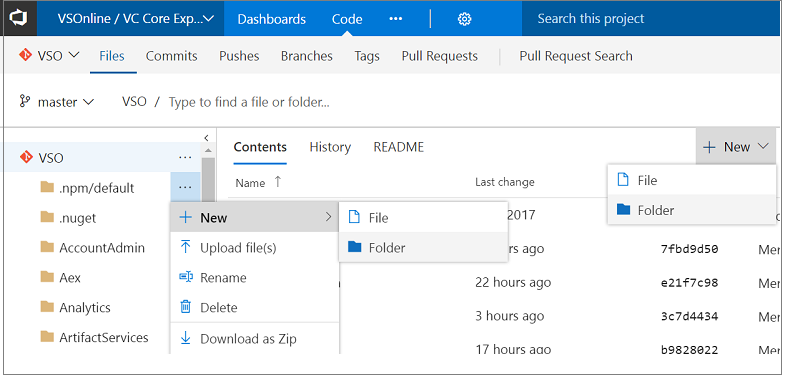Screen dimensions: 788x378
Task: Open the Pull Requests tab
Action: tap(440, 56)
